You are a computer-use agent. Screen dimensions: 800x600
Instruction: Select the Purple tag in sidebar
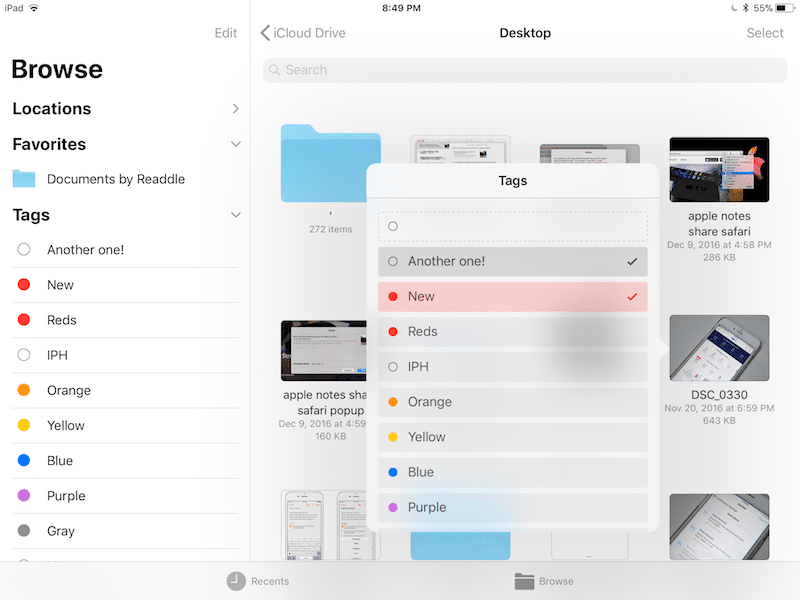pos(66,496)
